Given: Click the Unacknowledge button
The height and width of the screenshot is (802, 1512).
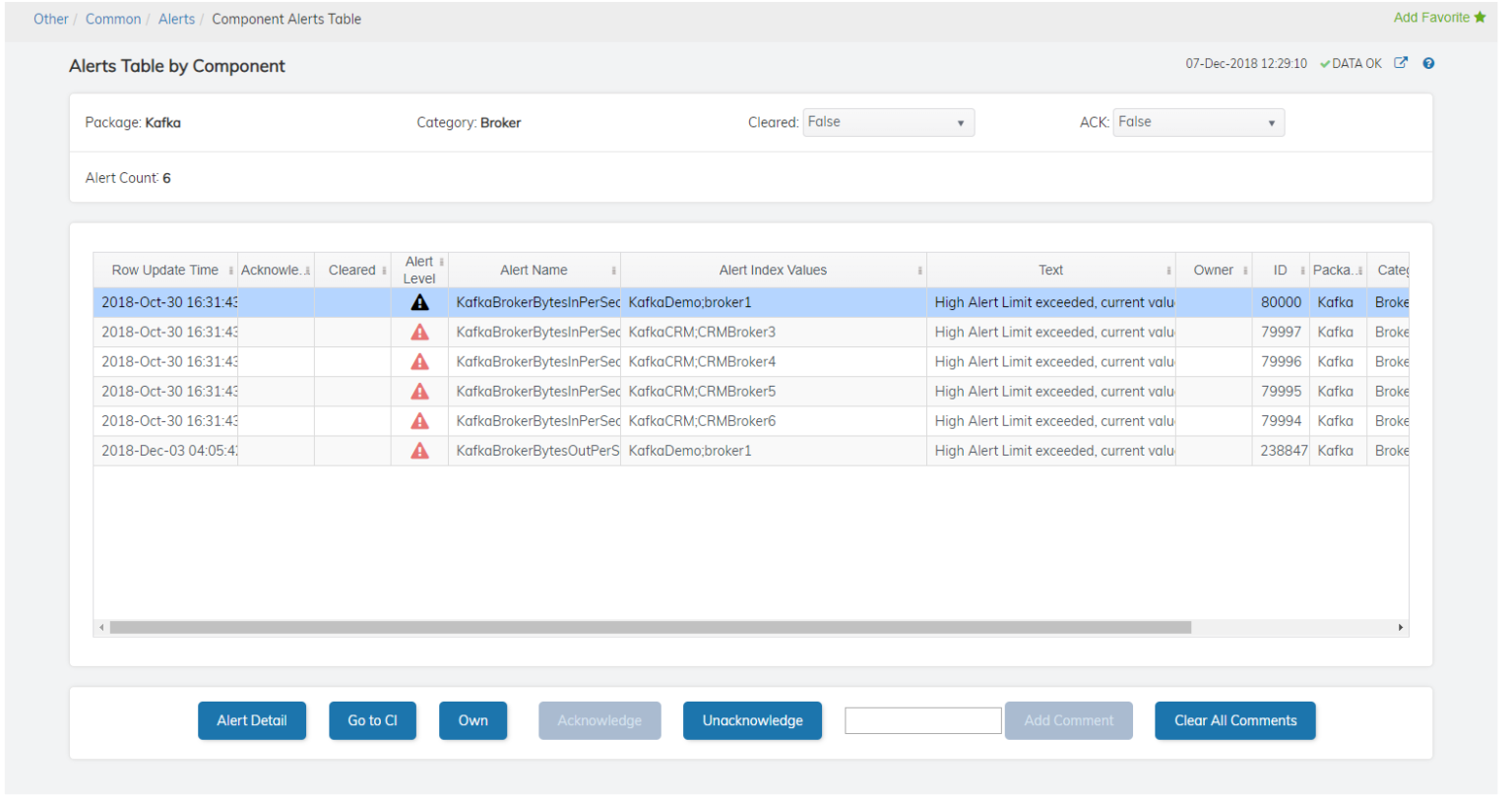Looking at the screenshot, I should coord(752,720).
